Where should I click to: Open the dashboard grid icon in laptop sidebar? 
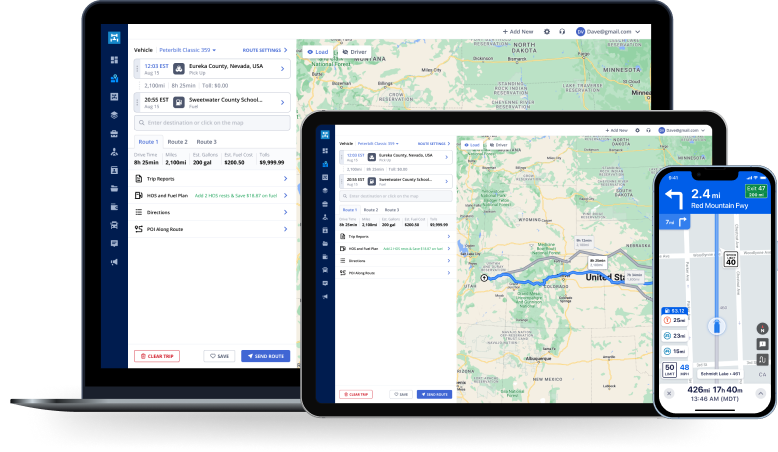coord(114,60)
